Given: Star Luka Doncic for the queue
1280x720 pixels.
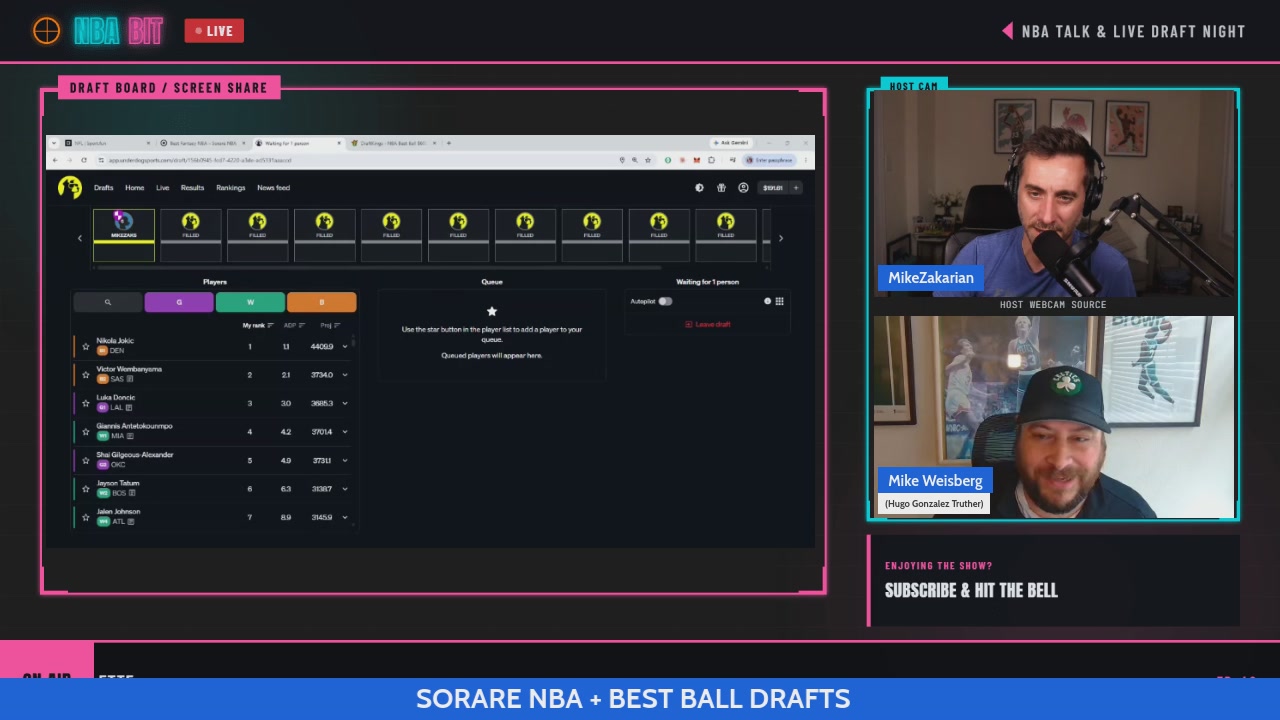Looking at the screenshot, I should 85,403.
